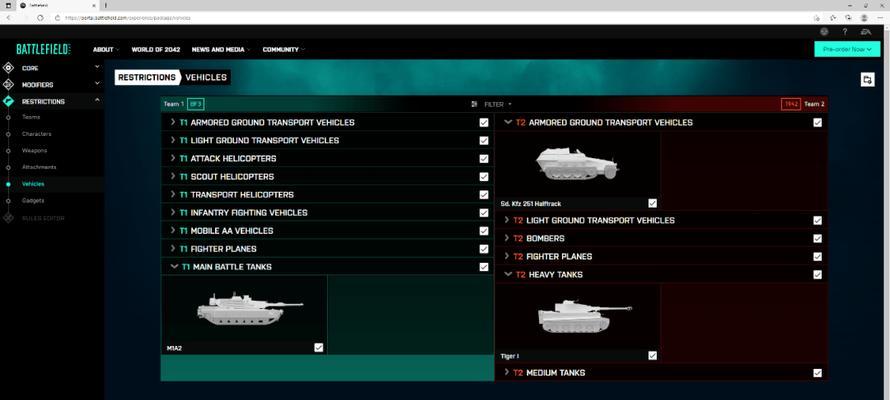Open the Community menu
This screenshot has height=400, width=890.
(x=283, y=49)
